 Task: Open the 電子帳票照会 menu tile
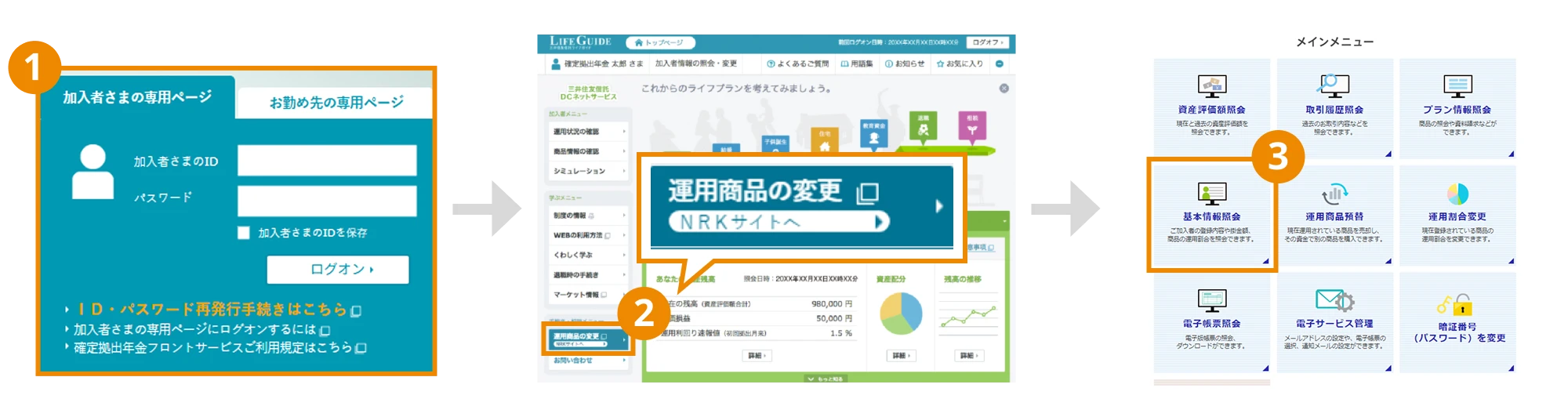pos(1211,322)
